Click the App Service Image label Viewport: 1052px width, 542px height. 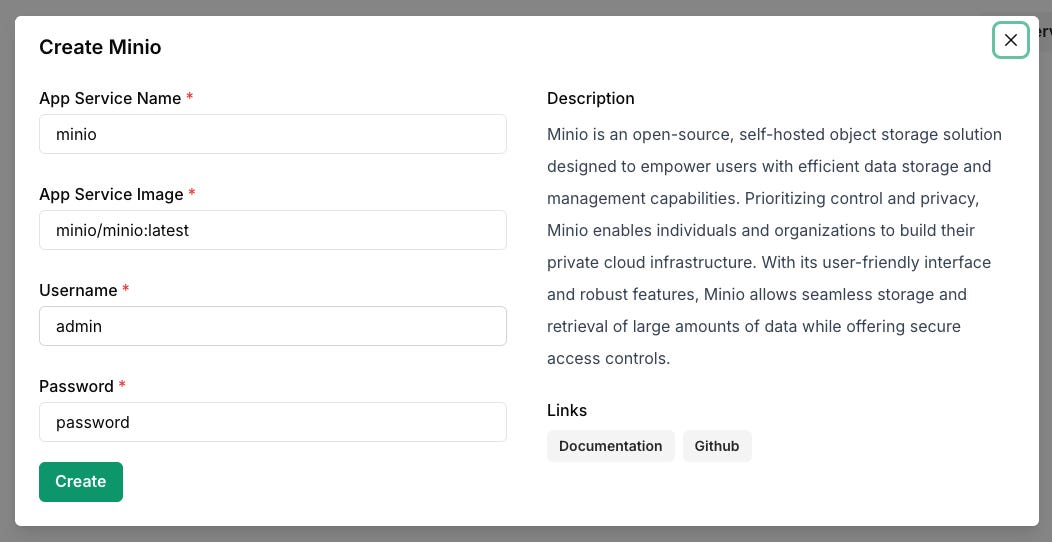pyautogui.click(x=111, y=194)
